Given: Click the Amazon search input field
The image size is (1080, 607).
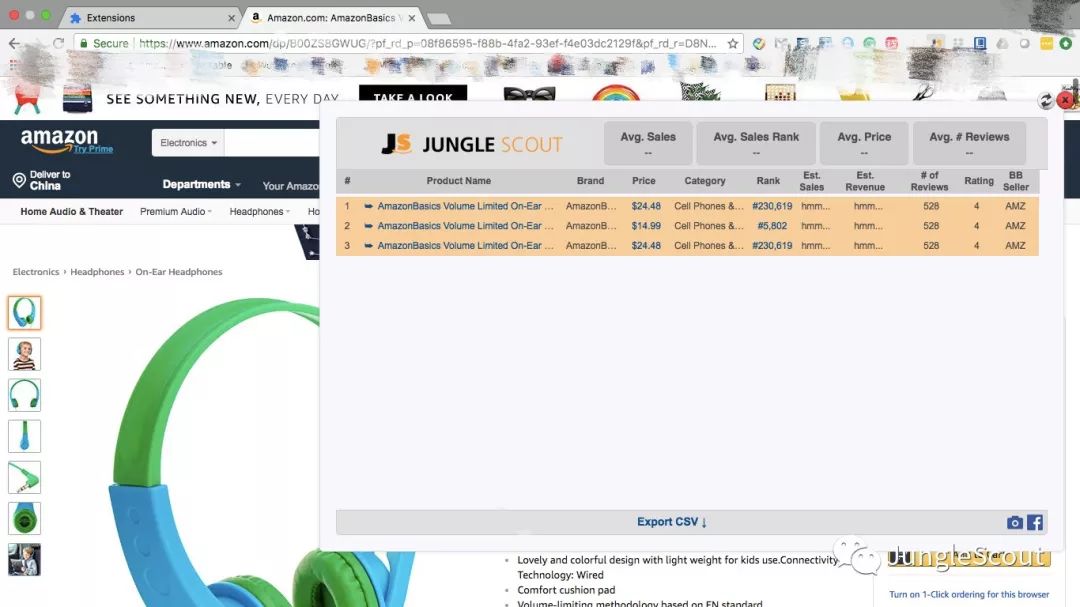Looking at the screenshot, I should click(272, 143).
